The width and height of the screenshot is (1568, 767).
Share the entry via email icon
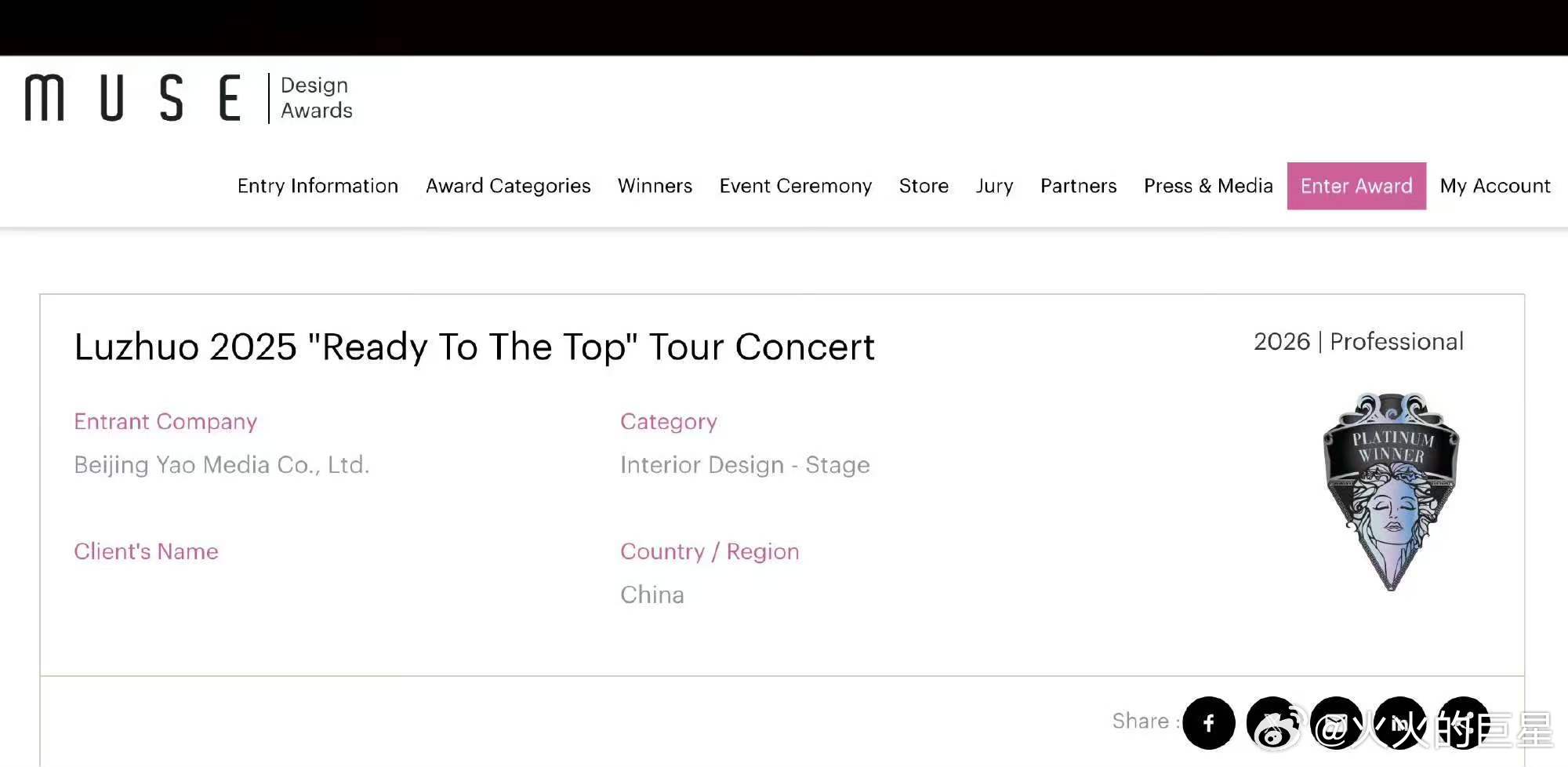click(1336, 722)
